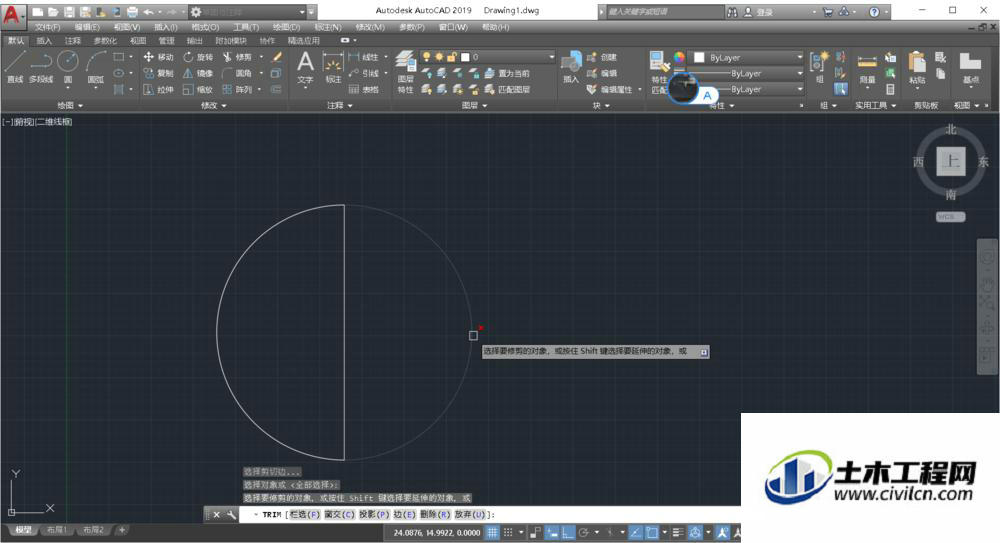Click the Measure (测量) tool
This screenshot has height=543, width=1000.
[867, 69]
